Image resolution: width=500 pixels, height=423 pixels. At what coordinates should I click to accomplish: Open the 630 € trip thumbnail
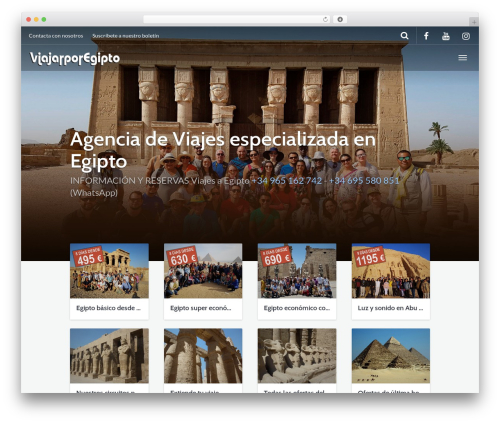pyautogui.click(x=203, y=271)
